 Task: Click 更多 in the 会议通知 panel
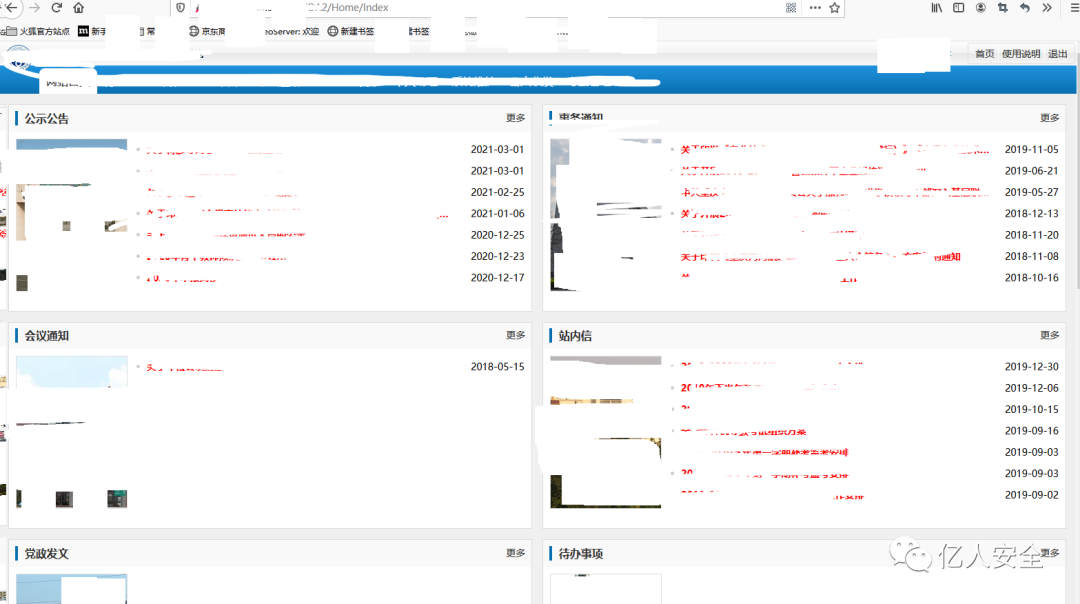click(515, 335)
